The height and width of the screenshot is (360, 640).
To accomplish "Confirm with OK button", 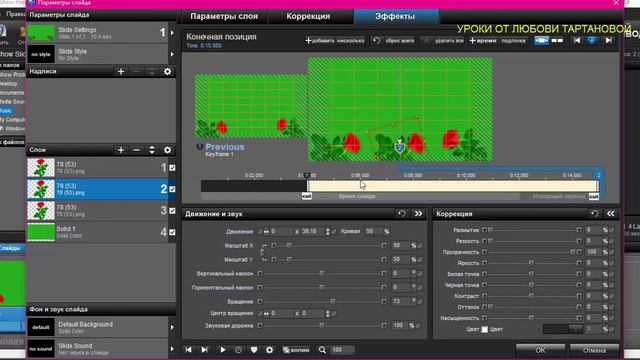I will tap(540, 350).
